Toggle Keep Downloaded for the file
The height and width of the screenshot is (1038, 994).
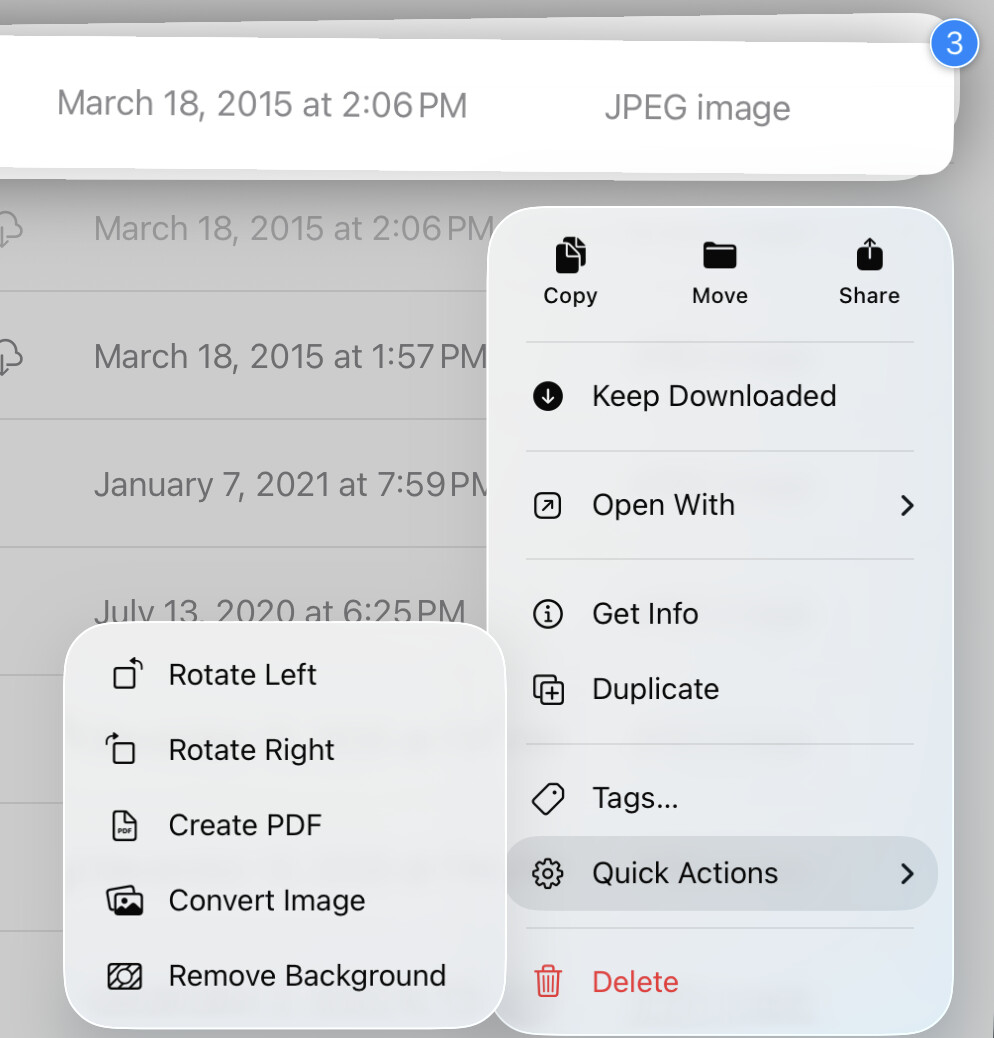coord(713,396)
